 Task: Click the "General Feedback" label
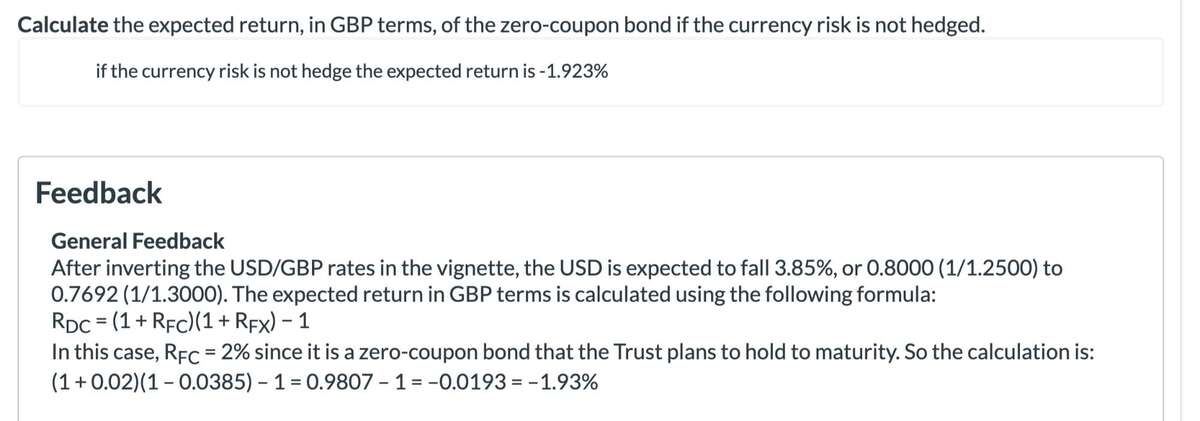point(137,242)
